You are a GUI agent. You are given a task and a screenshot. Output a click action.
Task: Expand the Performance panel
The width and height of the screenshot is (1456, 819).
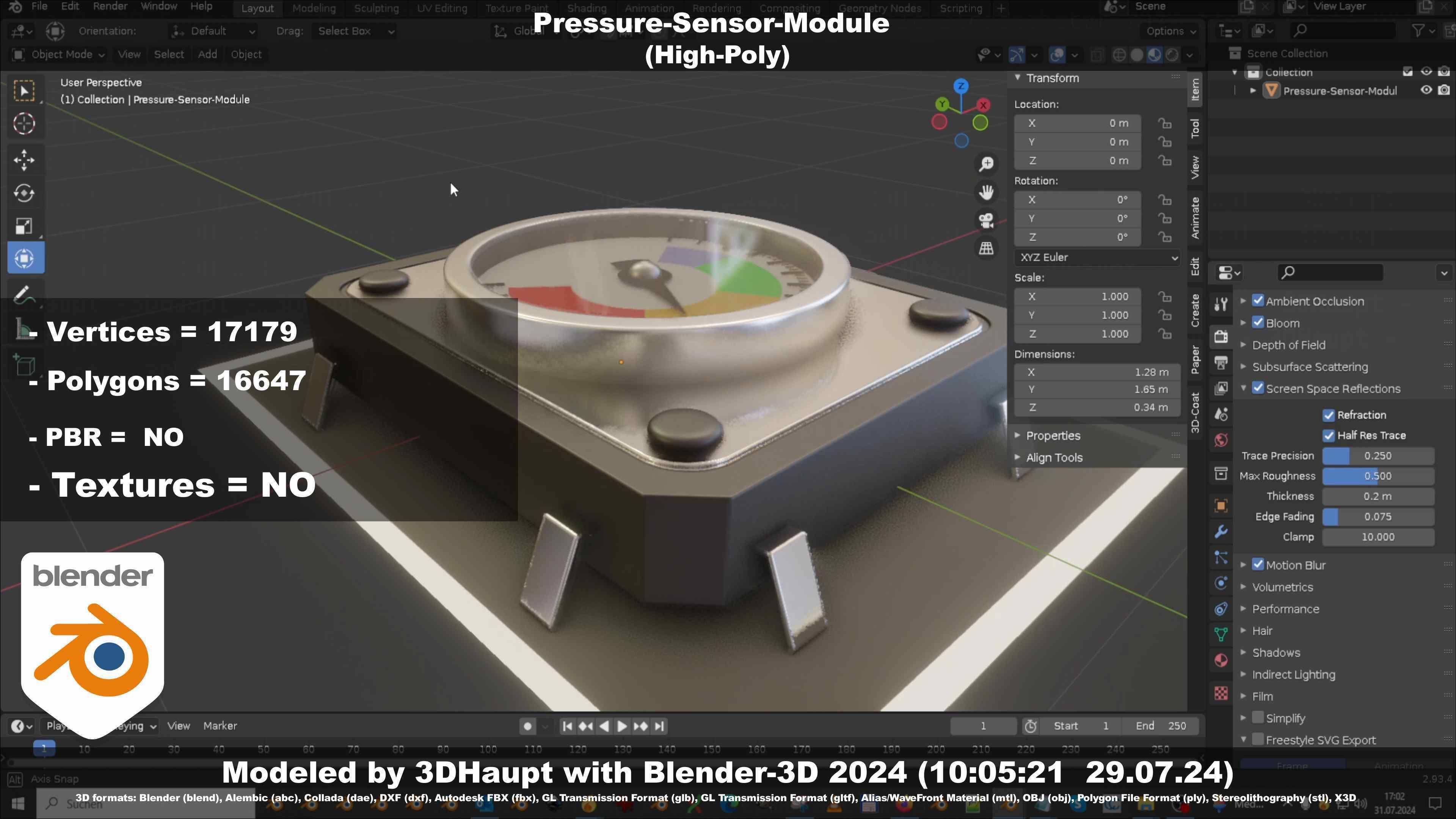[1285, 609]
